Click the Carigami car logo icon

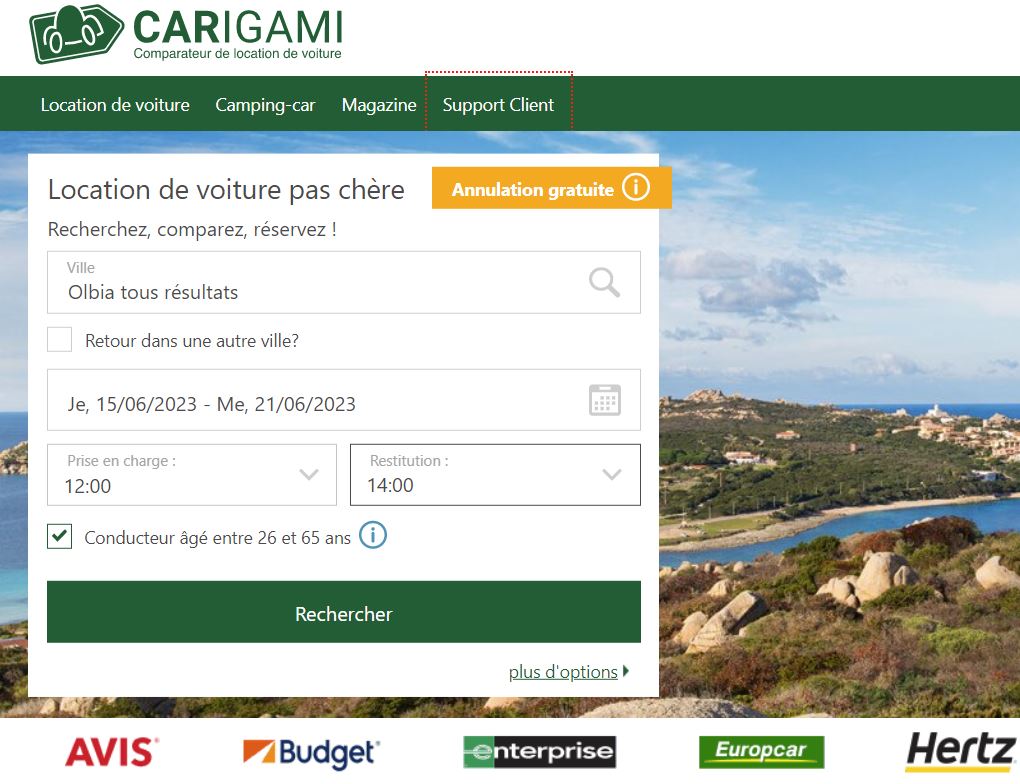coord(76,34)
